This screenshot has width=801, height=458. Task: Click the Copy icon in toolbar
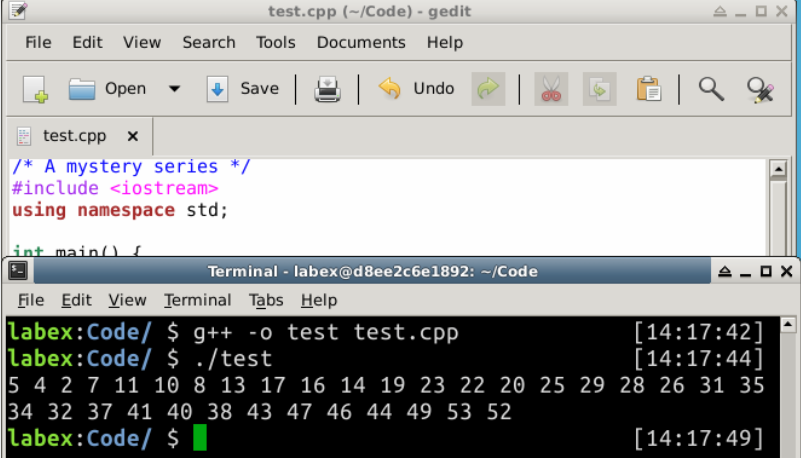click(599, 89)
